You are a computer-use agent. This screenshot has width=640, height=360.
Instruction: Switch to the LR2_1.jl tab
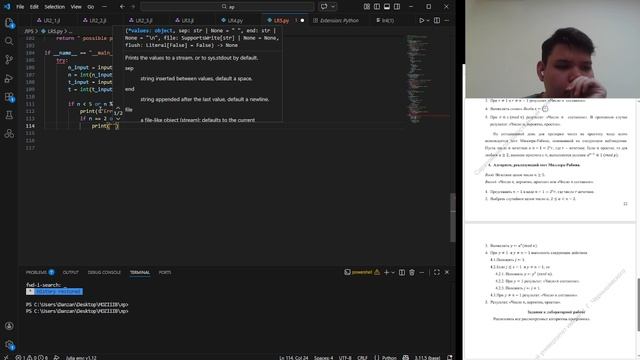pyautogui.click(x=49, y=20)
